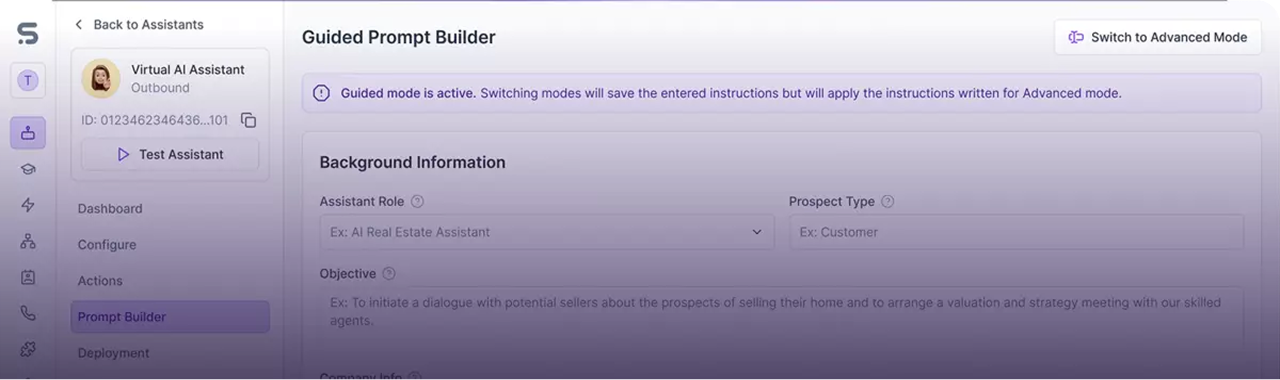
Task: Click the S logo icon in the sidebar
Action: [28, 33]
